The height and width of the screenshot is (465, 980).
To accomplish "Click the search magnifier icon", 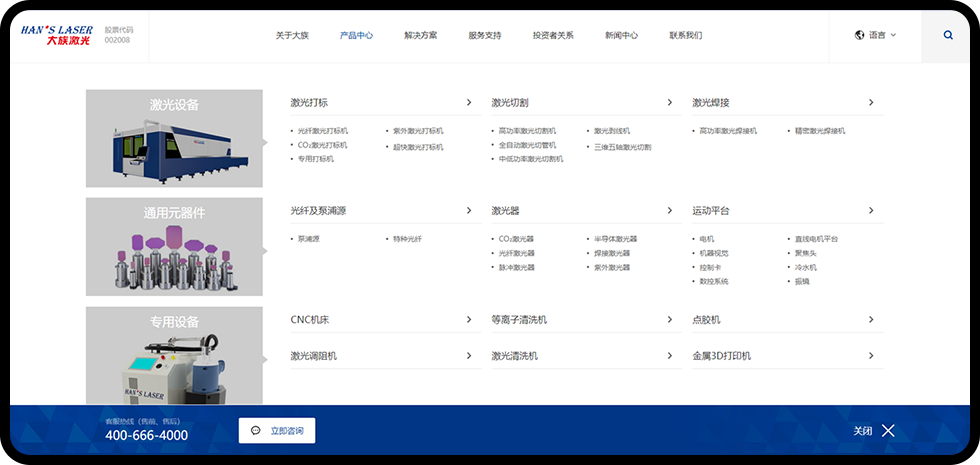I will point(948,35).
